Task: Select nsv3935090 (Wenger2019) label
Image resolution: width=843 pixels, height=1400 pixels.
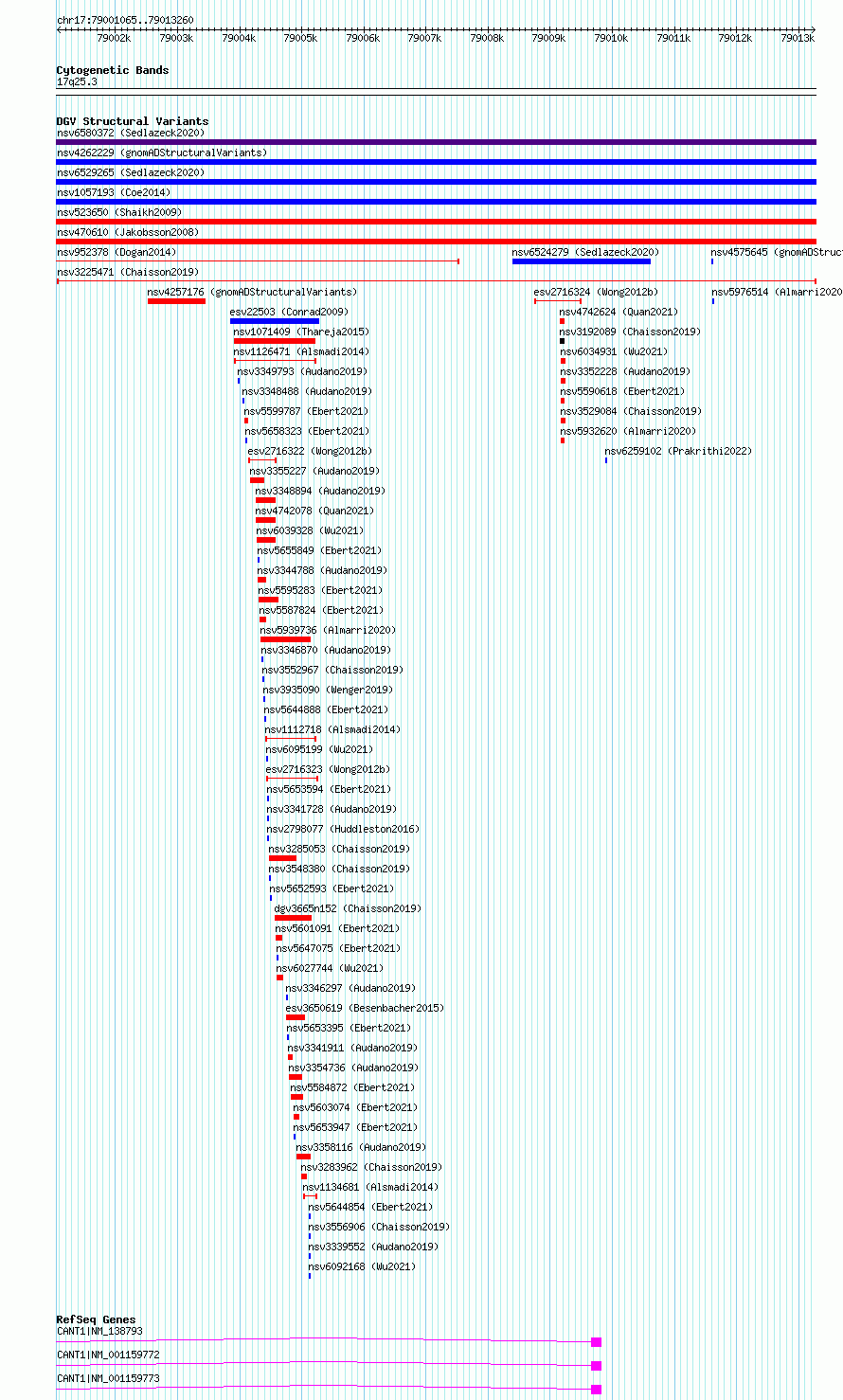Action: [x=328, y=690]
